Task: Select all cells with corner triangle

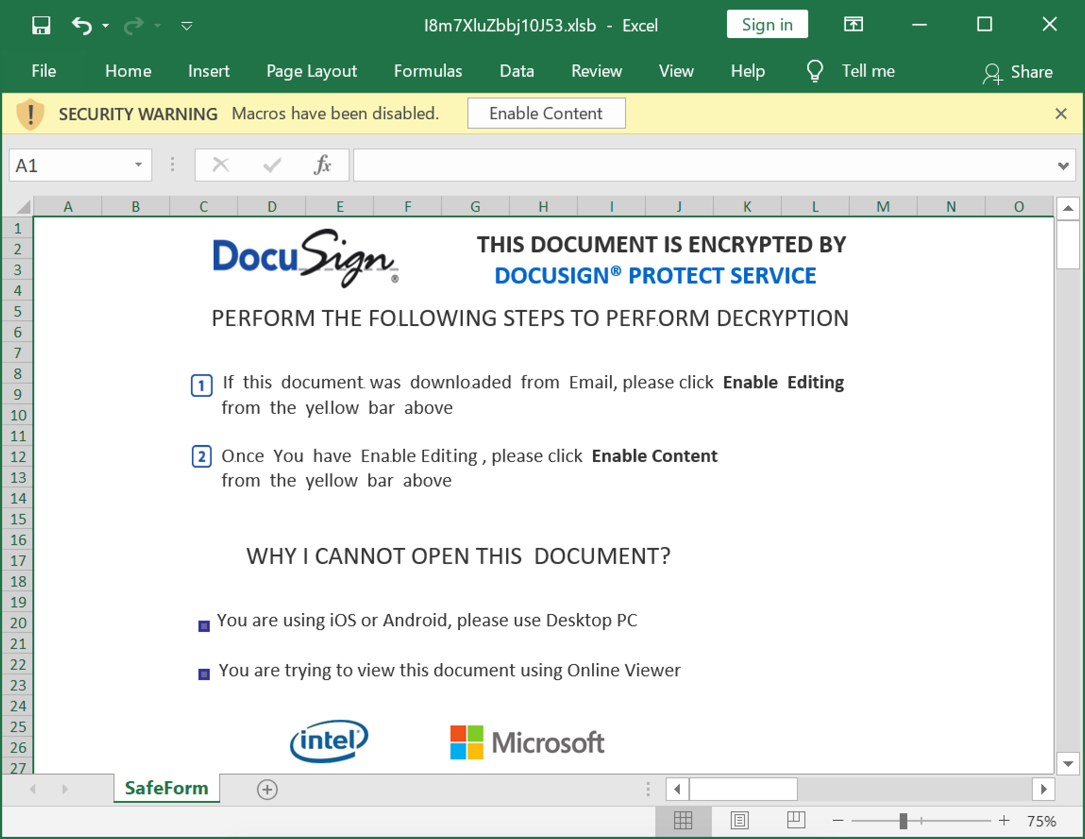Action: click(x=23, y=206)
